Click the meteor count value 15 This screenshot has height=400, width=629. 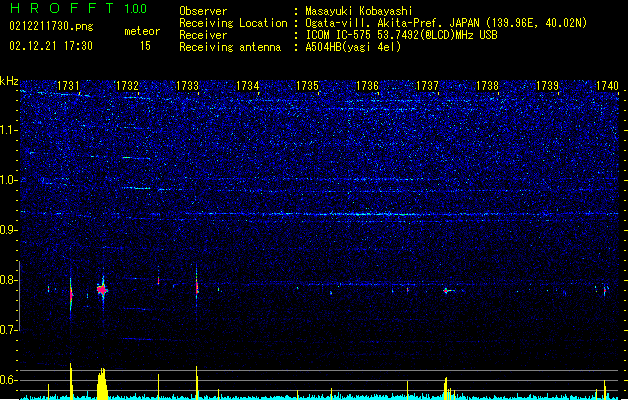coord(145,46)
